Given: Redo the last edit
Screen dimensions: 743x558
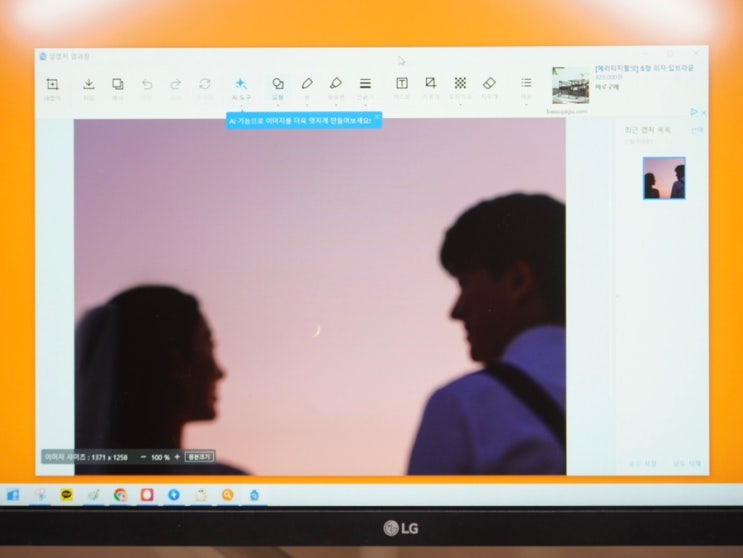Looking at the screenshot, I should click(x=175, y=84).
